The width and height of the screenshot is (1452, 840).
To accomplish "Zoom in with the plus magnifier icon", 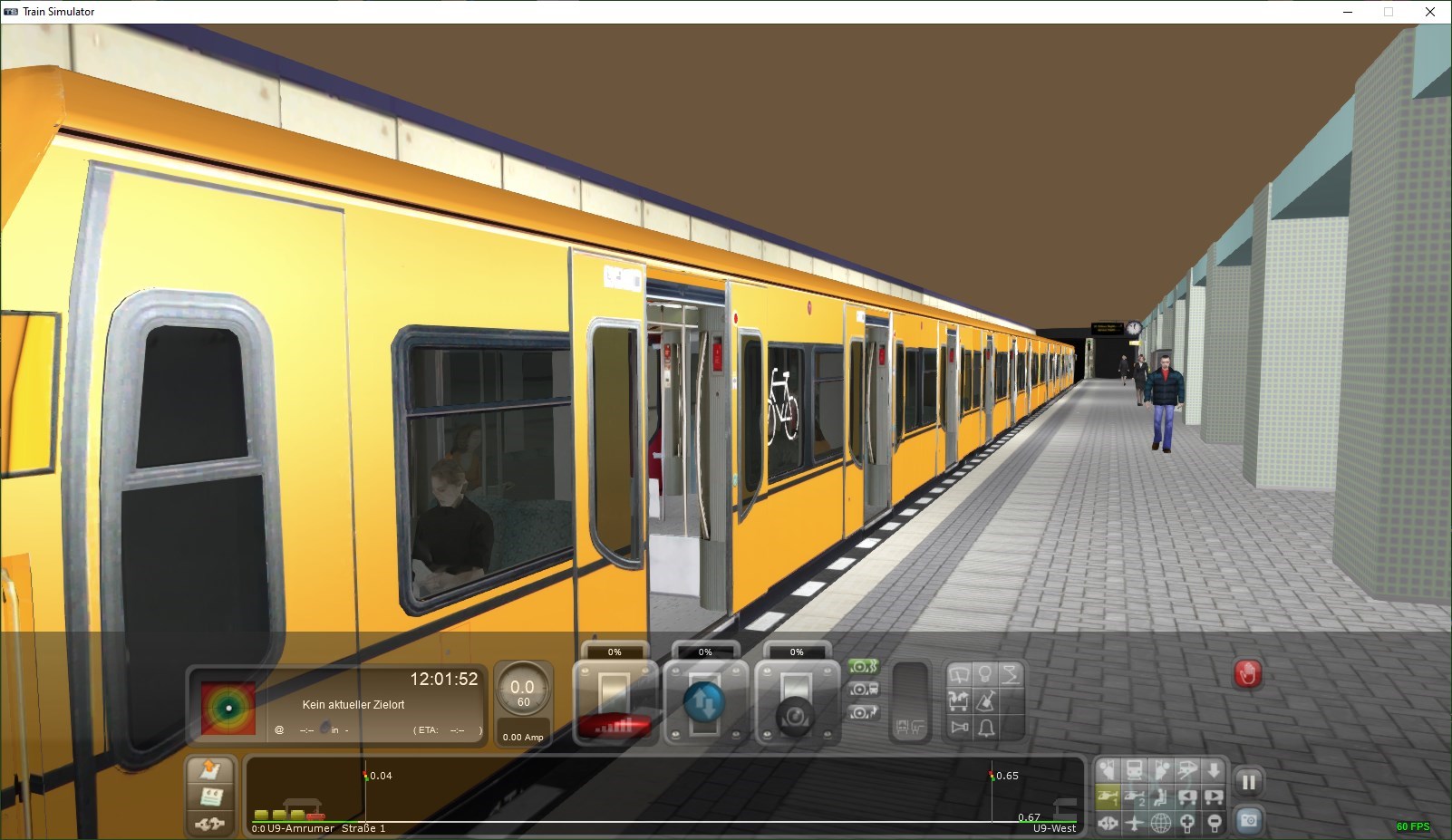I will pyautogui.click(x=1186, y=823).
